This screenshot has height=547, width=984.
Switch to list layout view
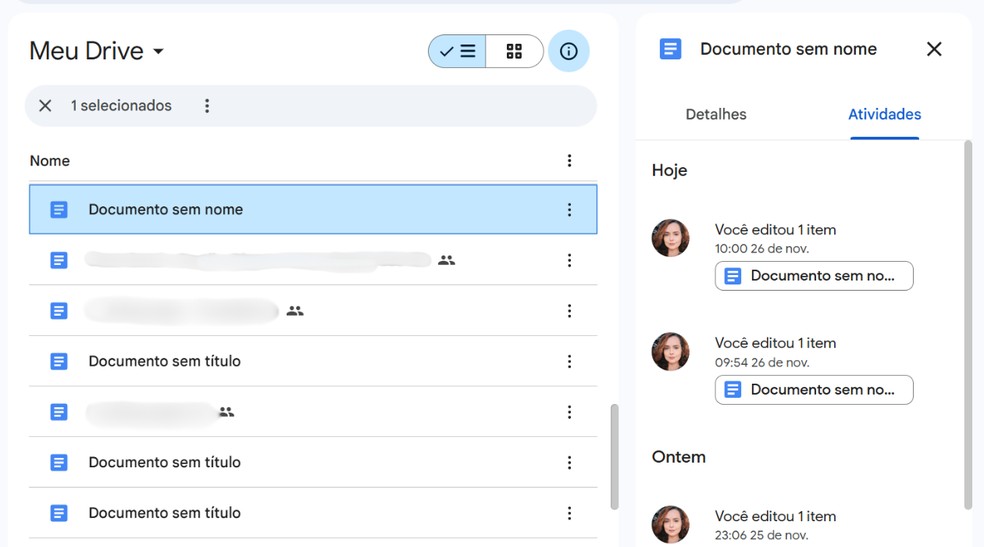point(457,51)
